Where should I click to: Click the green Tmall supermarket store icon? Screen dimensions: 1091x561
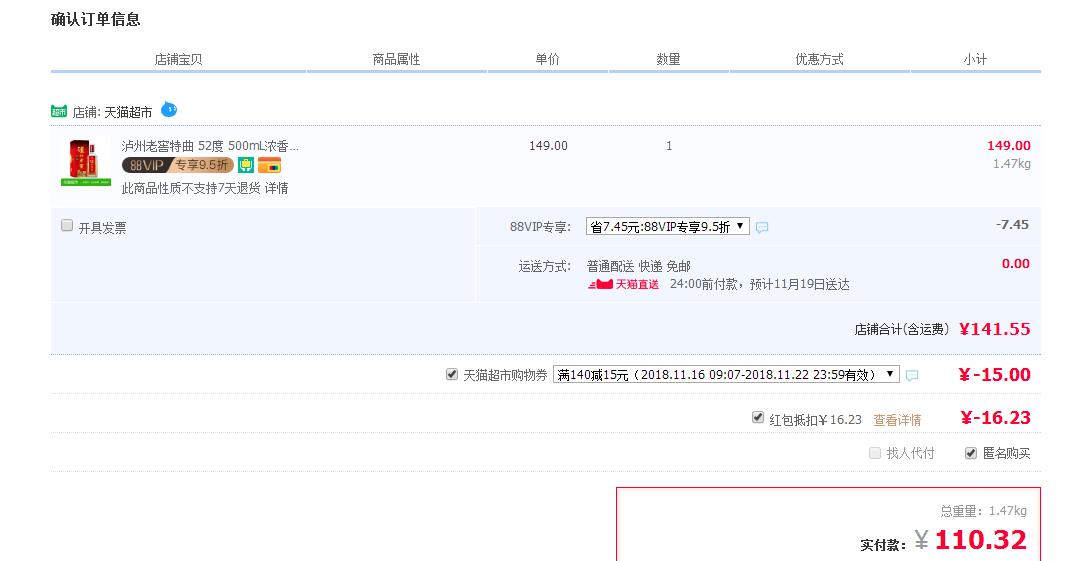(59, 111)
